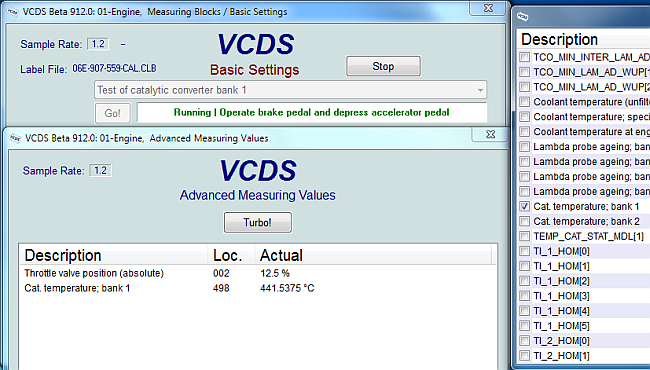The width and height of the screenshot is (650, 370).
Task: Click Description header in the right selection list
Action: point(584,39)
